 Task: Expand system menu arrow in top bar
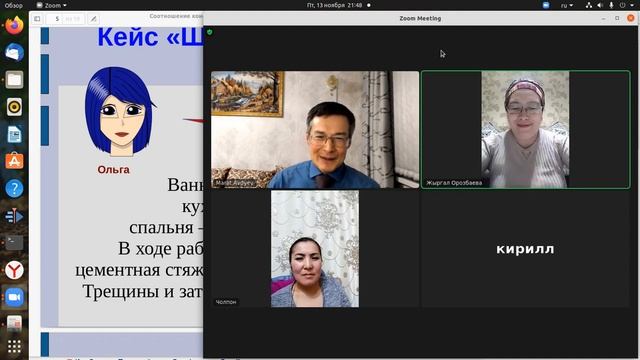633,5
